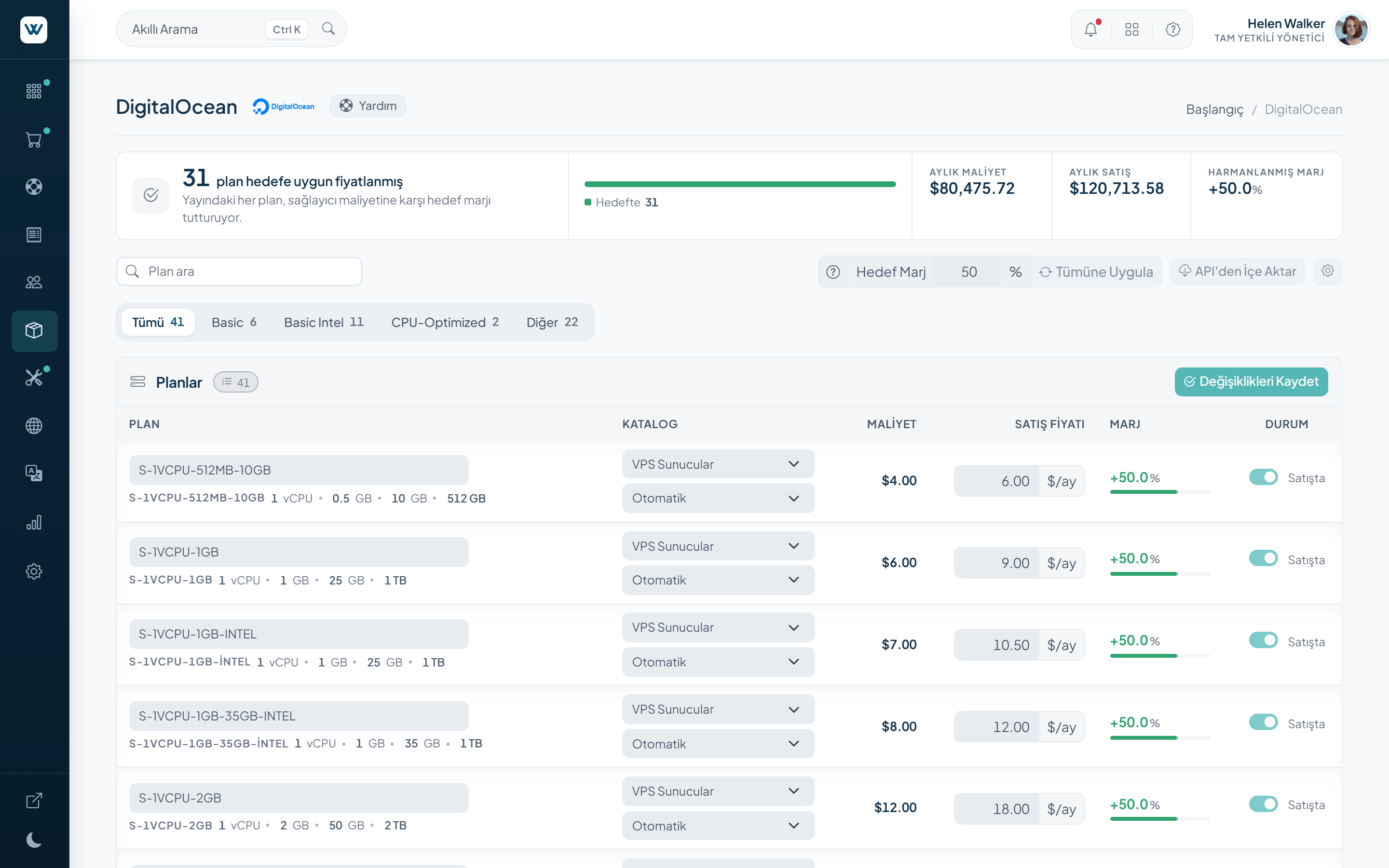Open the products box sidebar icon
The image size is (1389, 868).
pos(34,331)
